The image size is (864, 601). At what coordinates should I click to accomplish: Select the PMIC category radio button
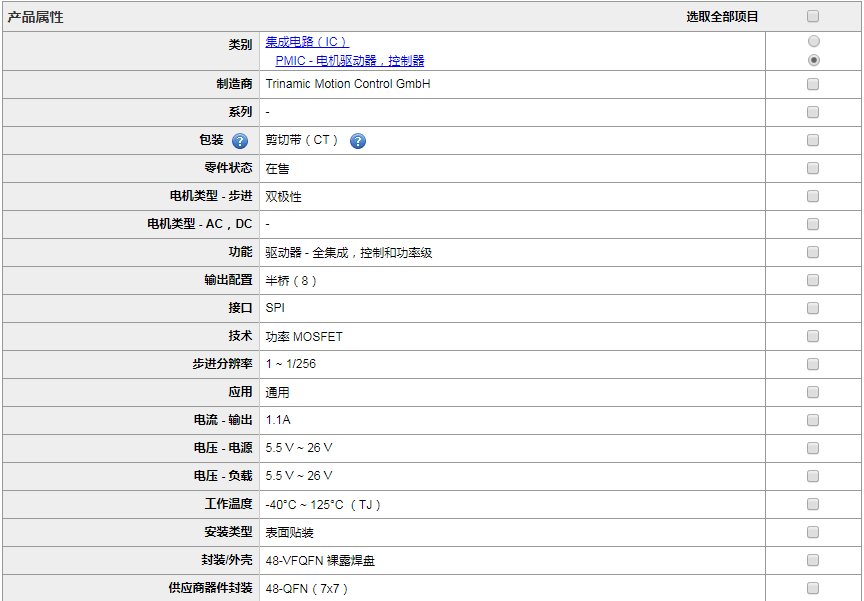point(813,60)
